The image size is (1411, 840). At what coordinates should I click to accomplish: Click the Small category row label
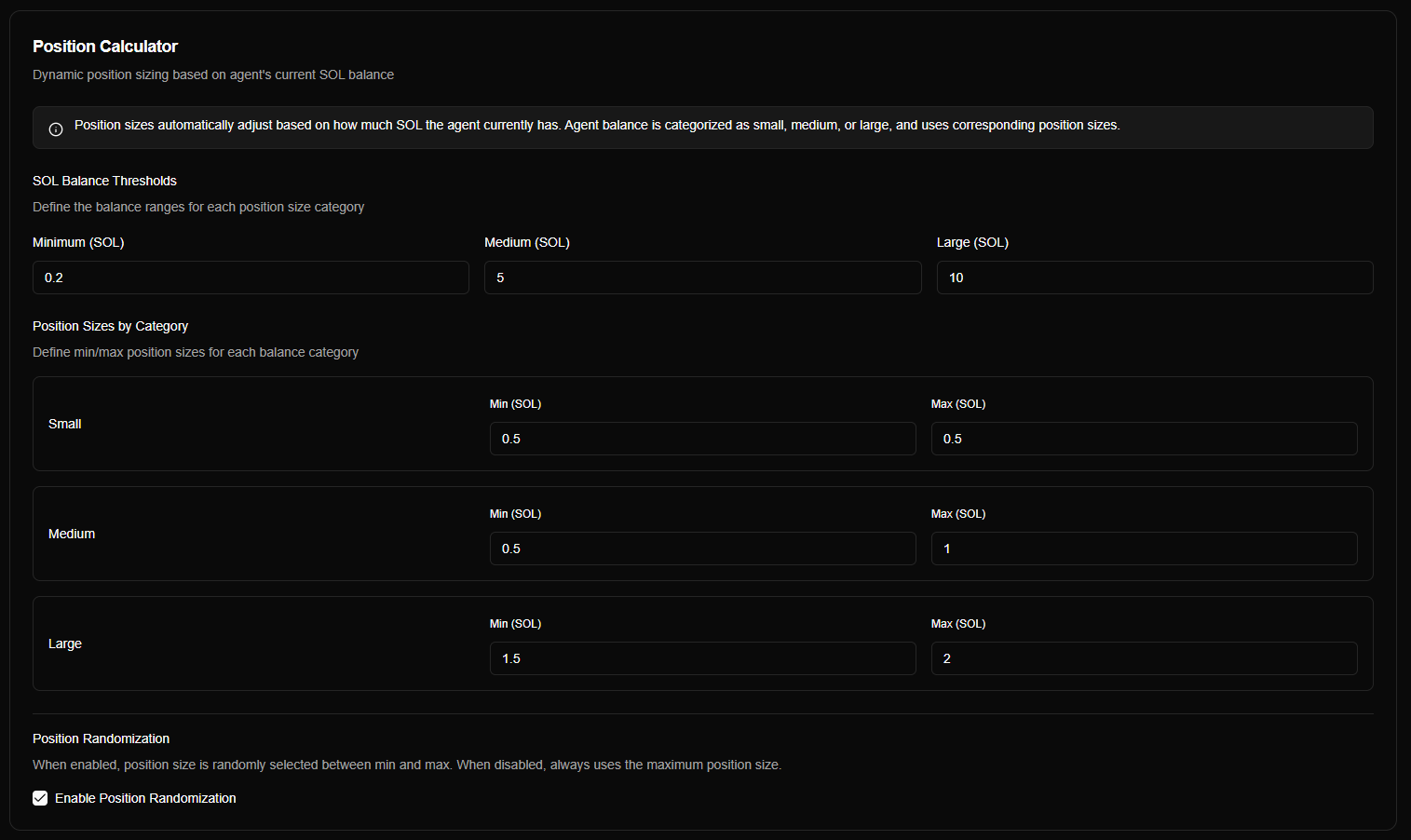65,424
